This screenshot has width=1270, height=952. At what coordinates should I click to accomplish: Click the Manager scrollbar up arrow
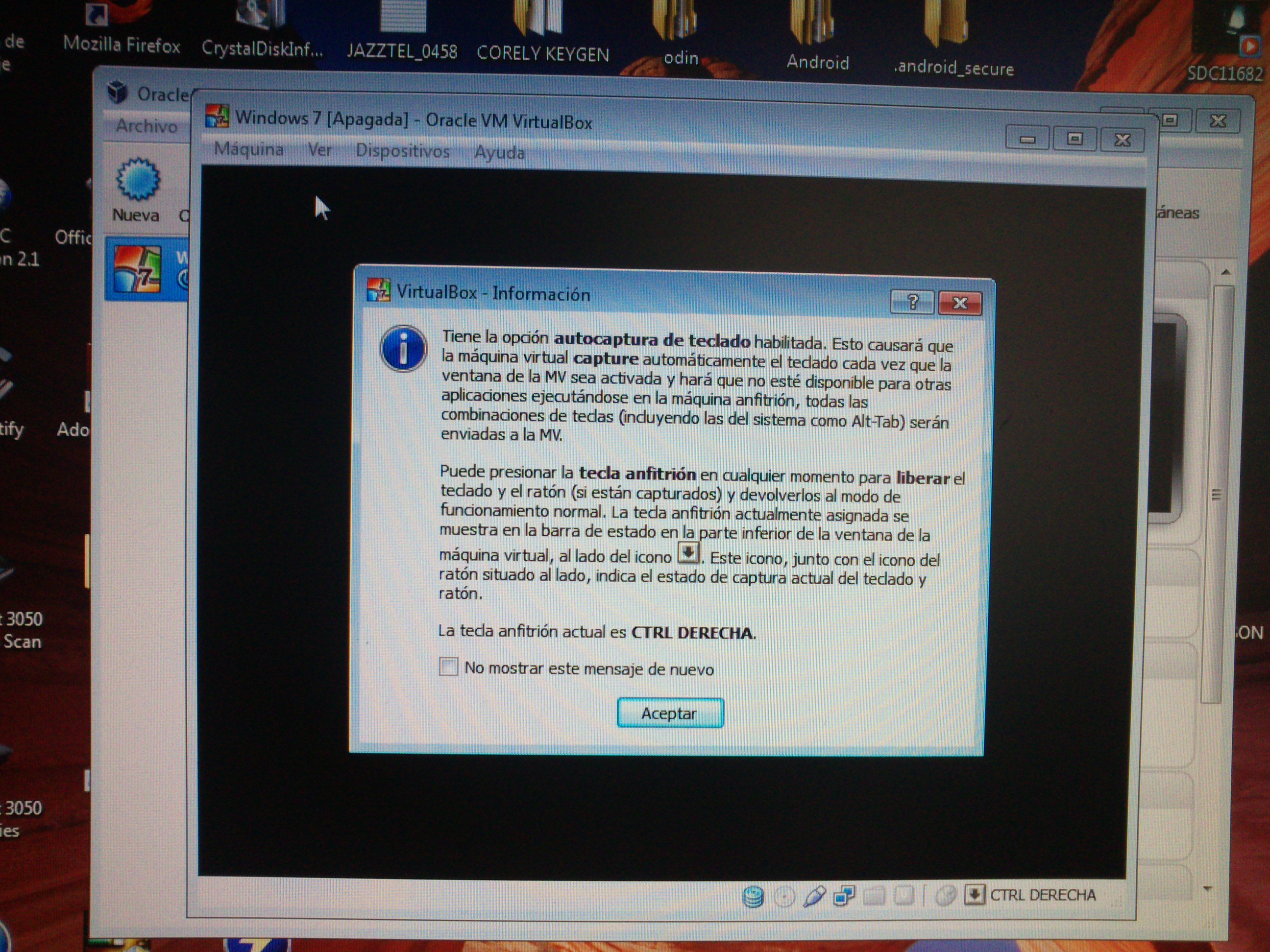click(1226, 272)
